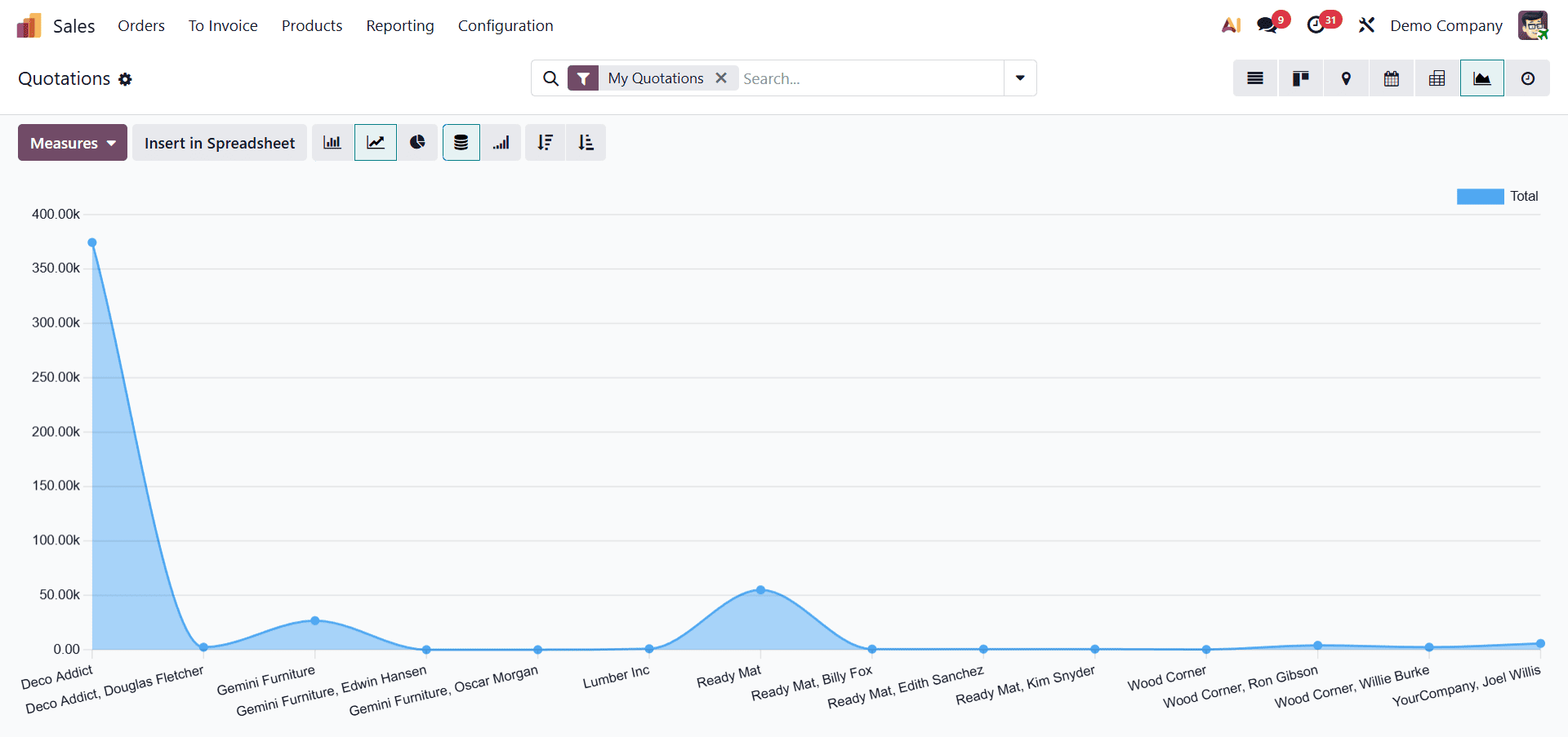This screenshot has height=737, width=1568.
Task: Toggle stacked mode on the line chart
Action: pyautogui.click(x=461, y=142)
